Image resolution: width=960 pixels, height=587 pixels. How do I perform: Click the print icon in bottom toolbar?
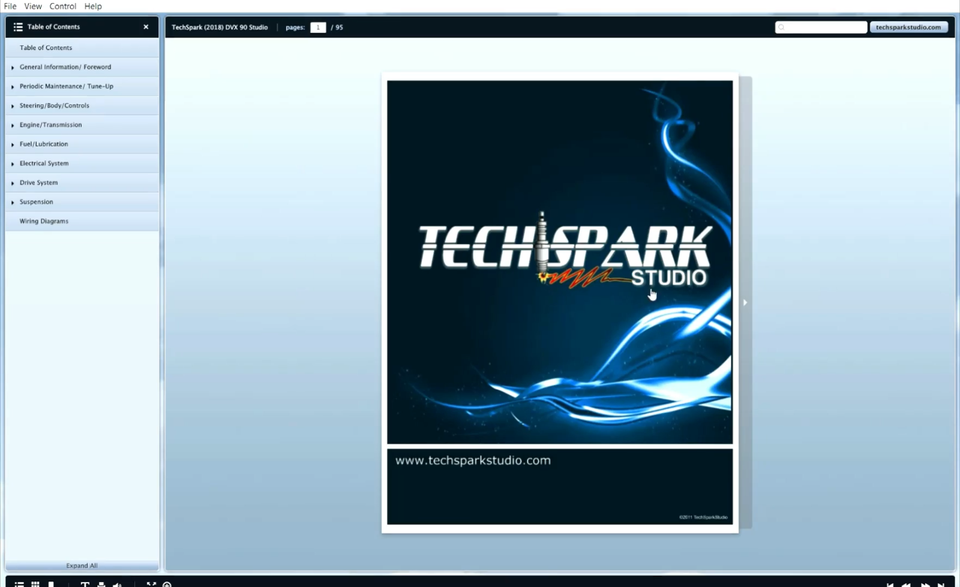click(x=101, y=585)
